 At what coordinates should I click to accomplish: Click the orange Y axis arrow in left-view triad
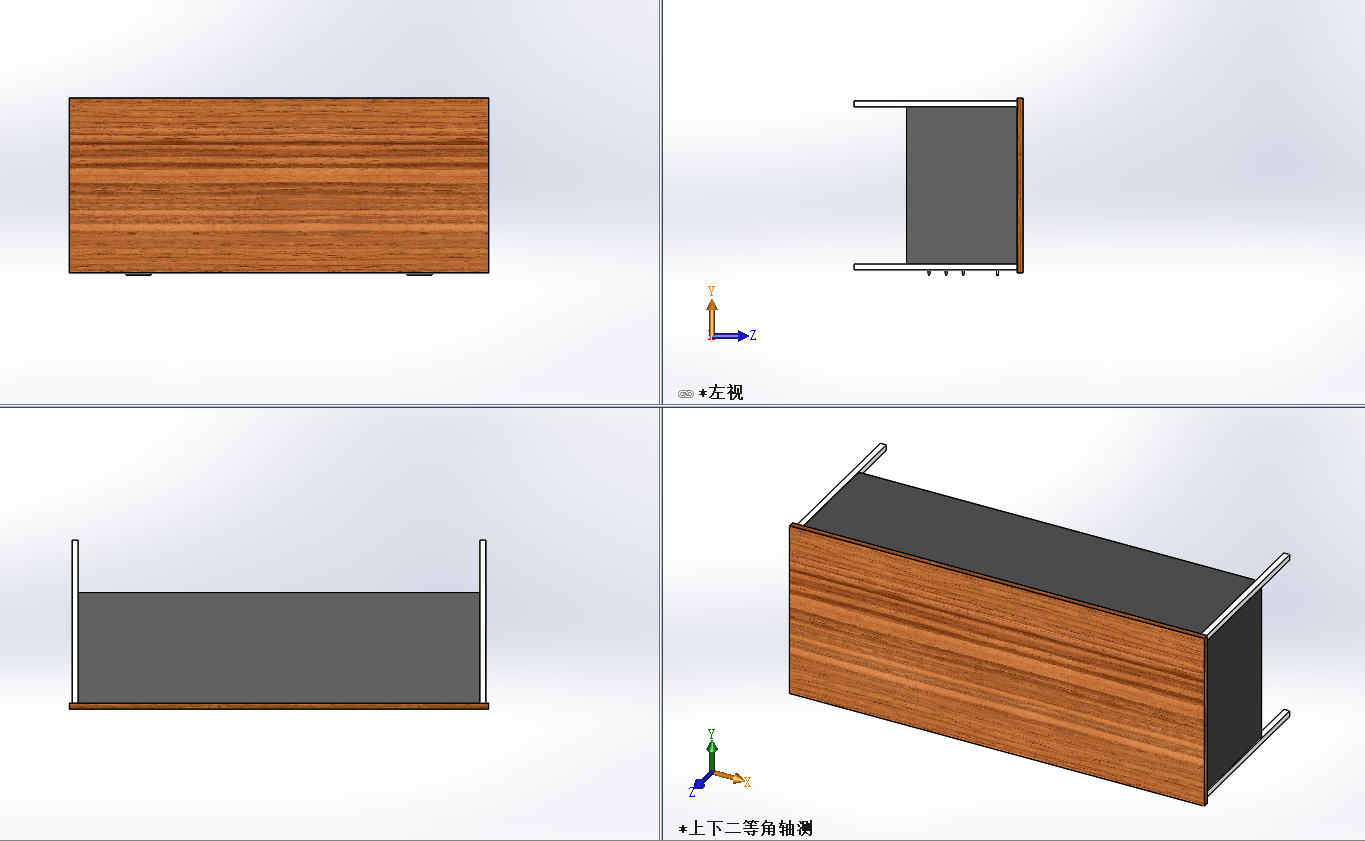[711, 308]
